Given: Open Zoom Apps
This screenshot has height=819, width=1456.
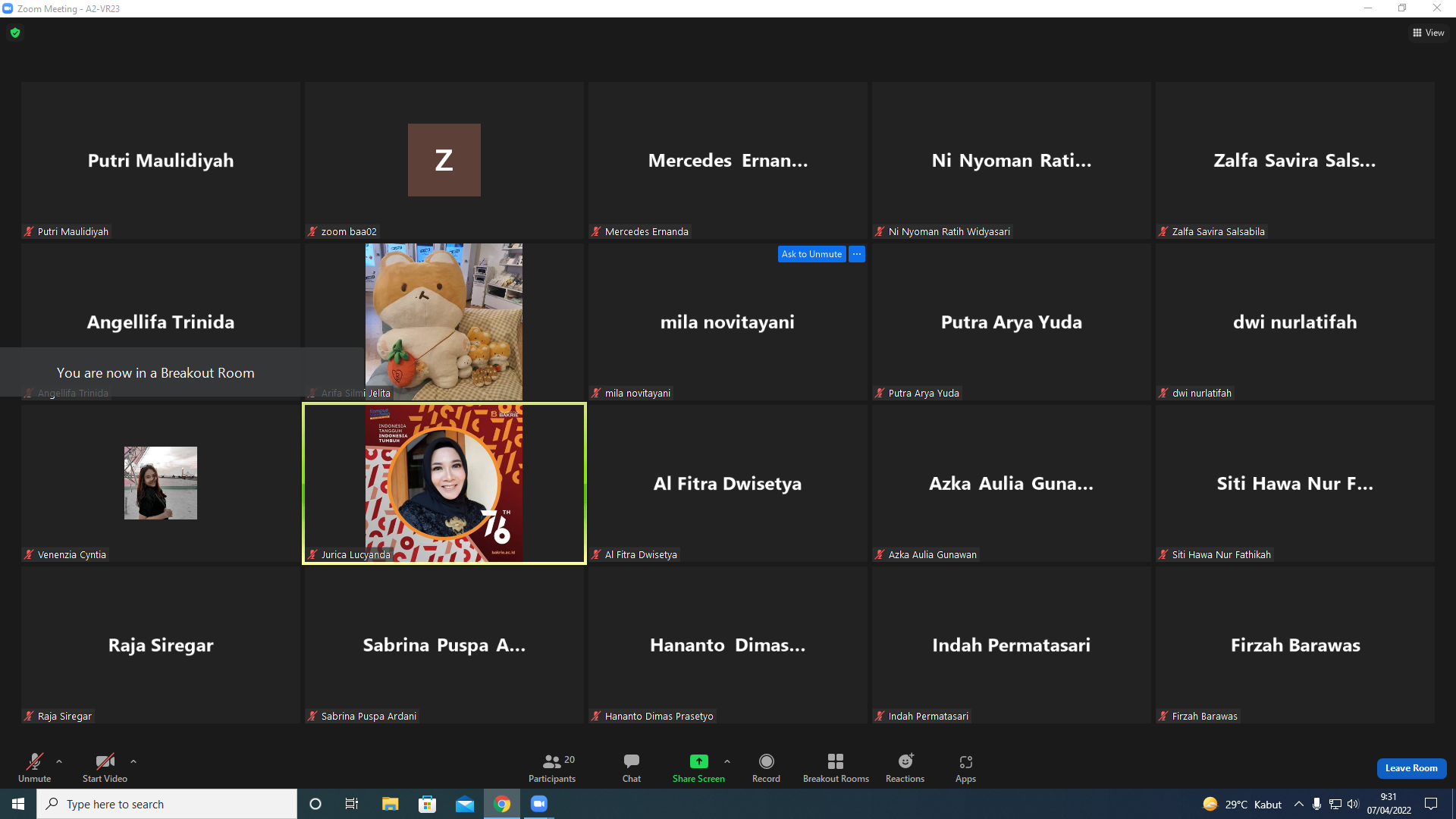Looking at the screenshot, I should 965,767.
